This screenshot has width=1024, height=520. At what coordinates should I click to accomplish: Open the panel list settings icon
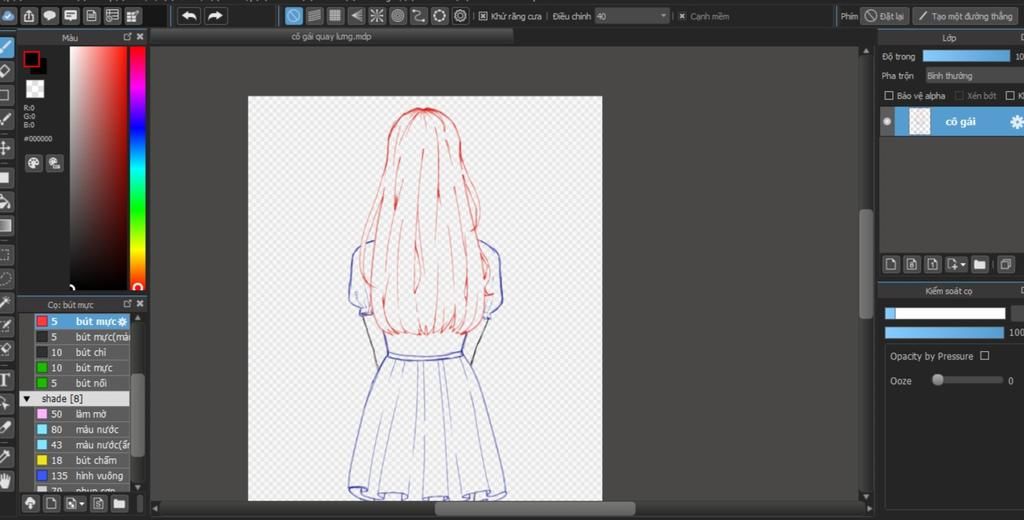point(112,16)
